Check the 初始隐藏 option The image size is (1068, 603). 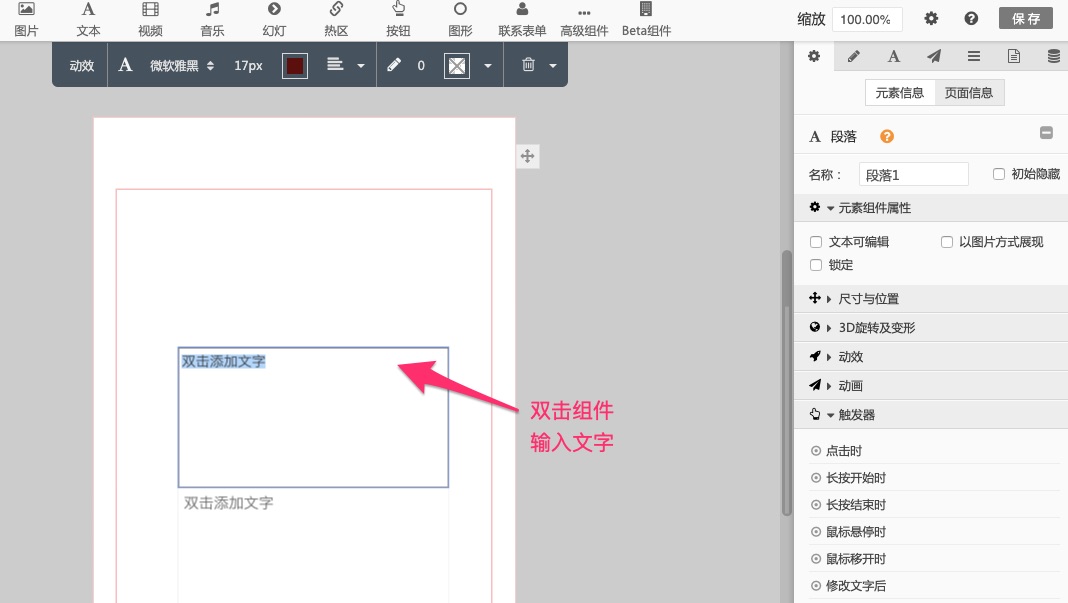[998, 174]
